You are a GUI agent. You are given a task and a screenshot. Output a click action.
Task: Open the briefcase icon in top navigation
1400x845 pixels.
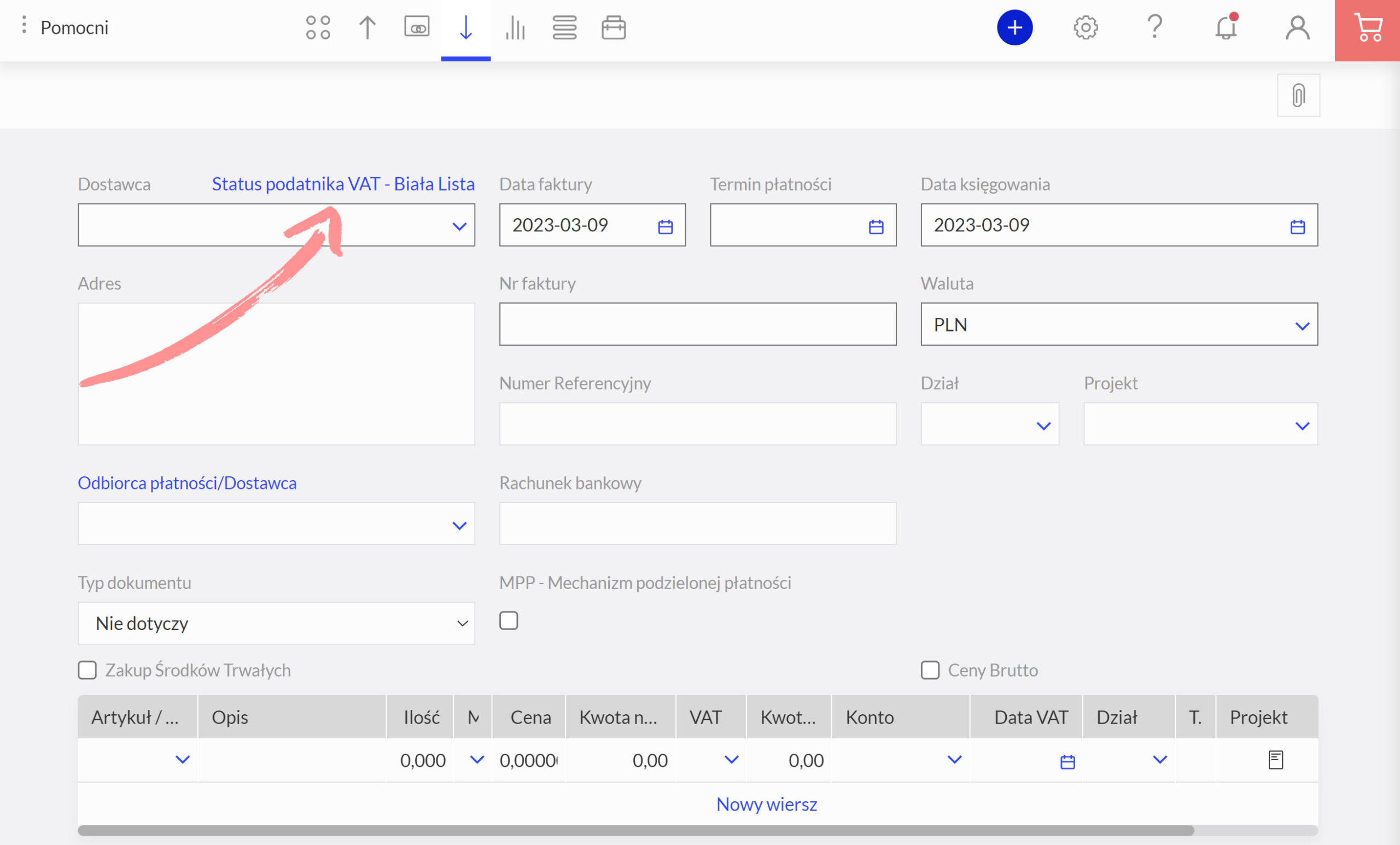[614, 27]
